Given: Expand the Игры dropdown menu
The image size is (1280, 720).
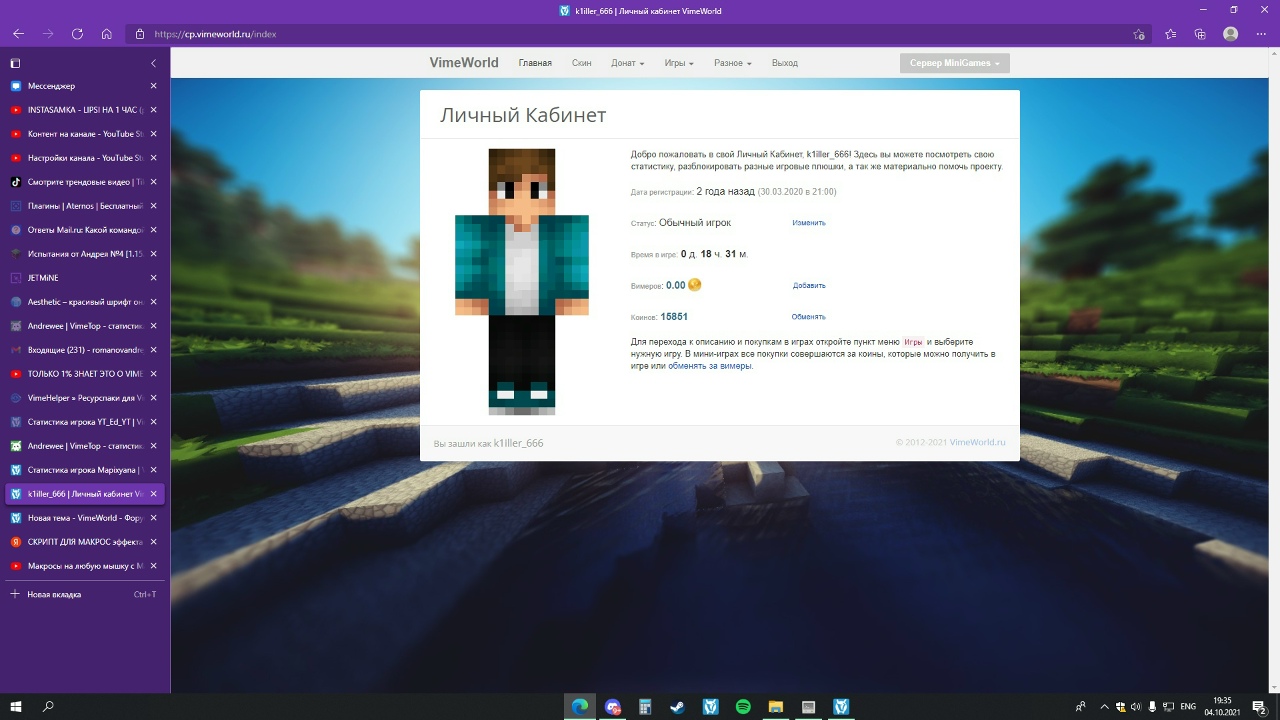Looking at the screenshot, I should 678,63.
